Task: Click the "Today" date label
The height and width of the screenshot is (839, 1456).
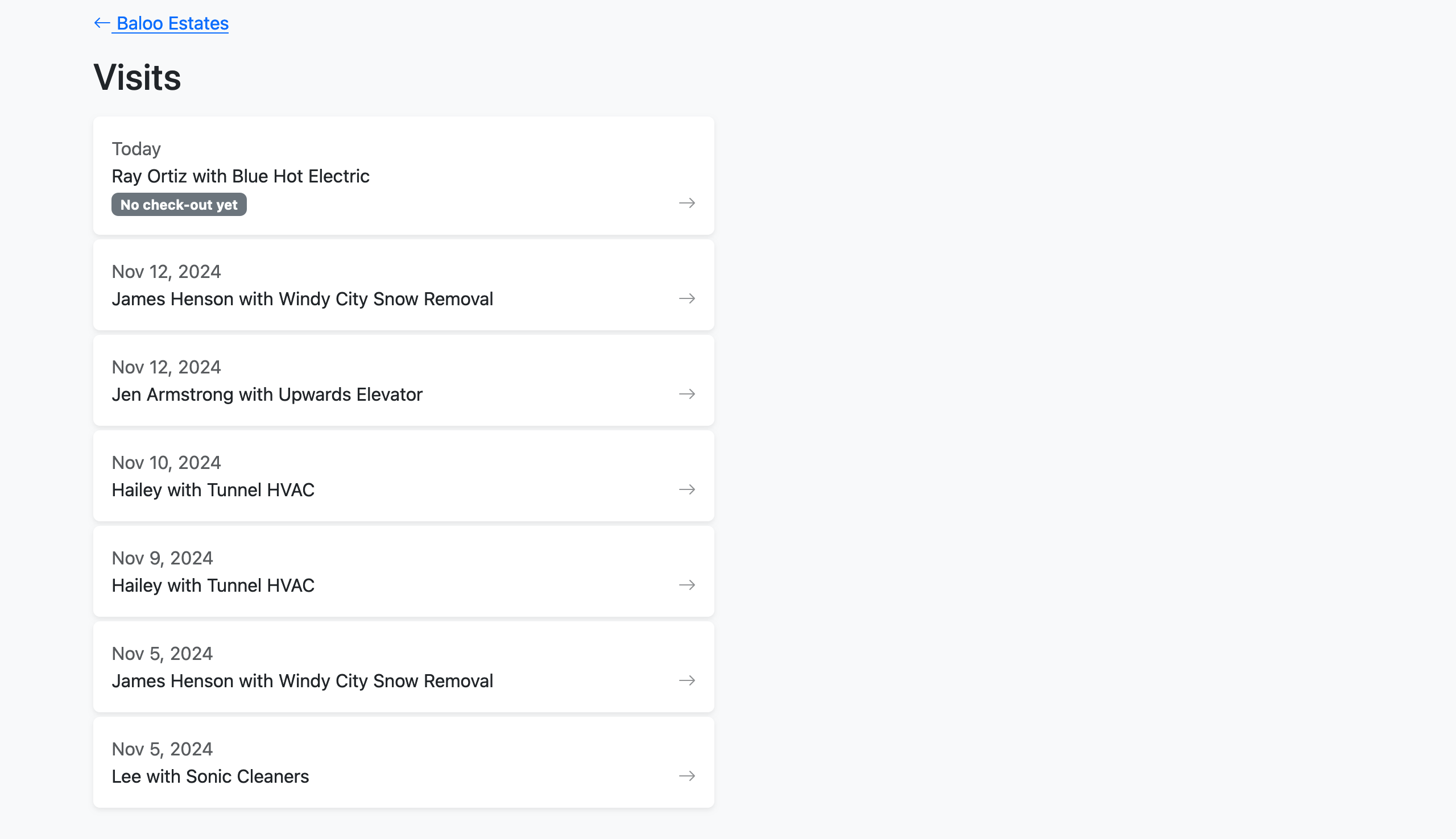Action: [x=136, y=149]
